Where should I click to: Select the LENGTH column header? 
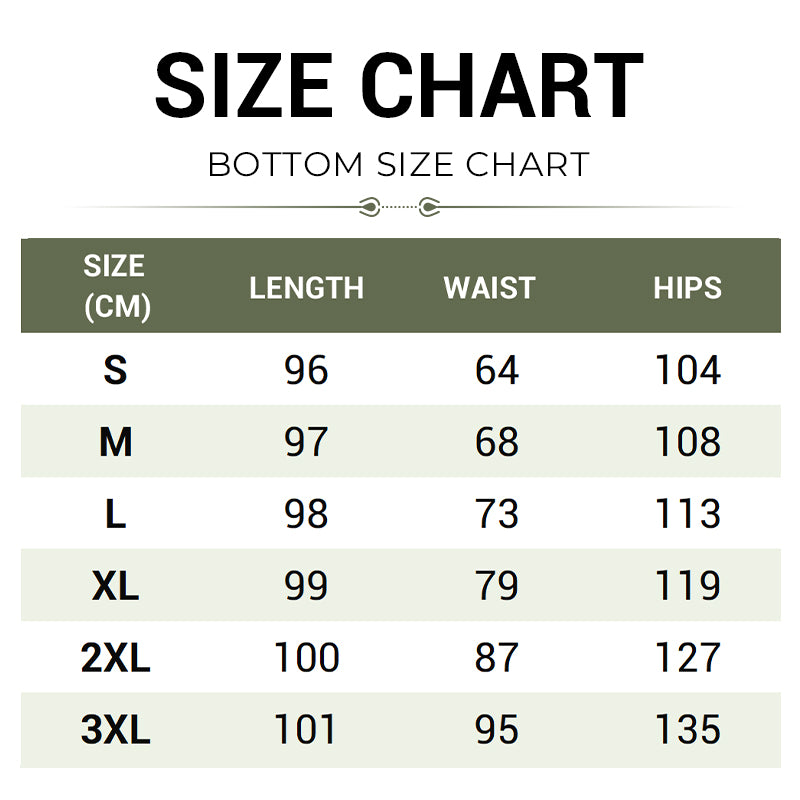[x=306, y=288]
